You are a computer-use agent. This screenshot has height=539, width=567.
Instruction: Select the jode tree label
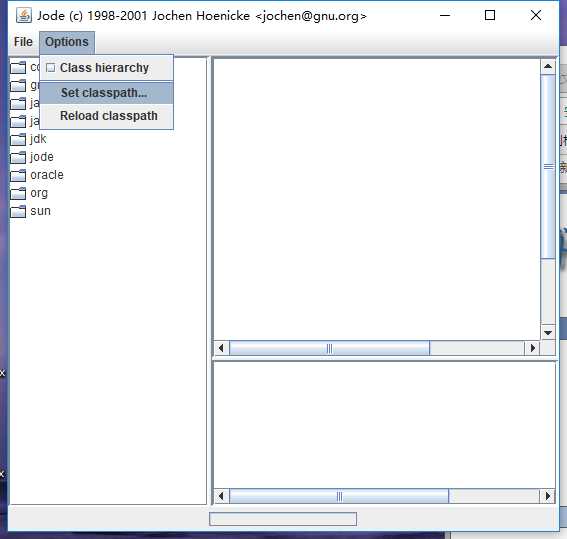[42, 157]
